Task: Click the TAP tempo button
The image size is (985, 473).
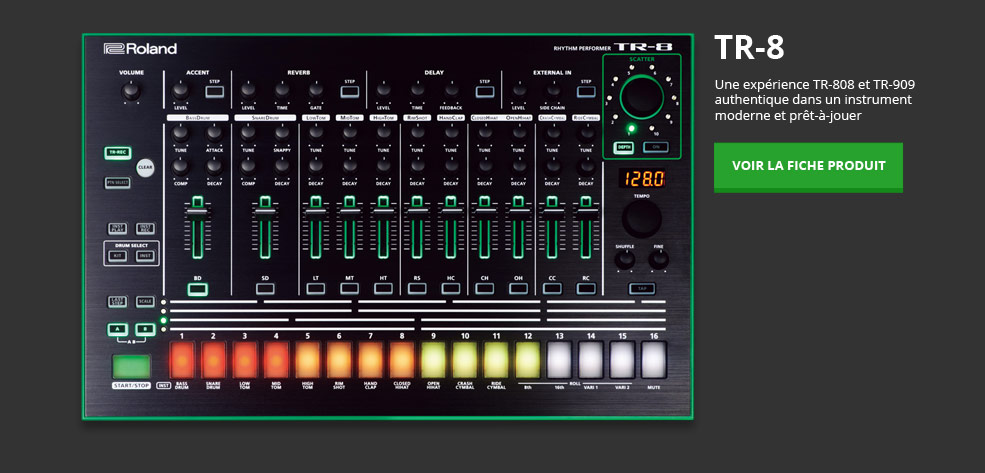Action: coord(642,289)
